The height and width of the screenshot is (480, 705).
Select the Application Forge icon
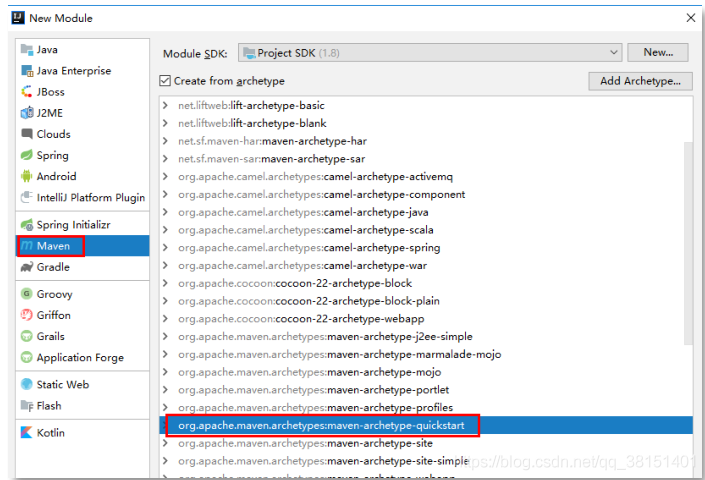[x=27, y=357]
